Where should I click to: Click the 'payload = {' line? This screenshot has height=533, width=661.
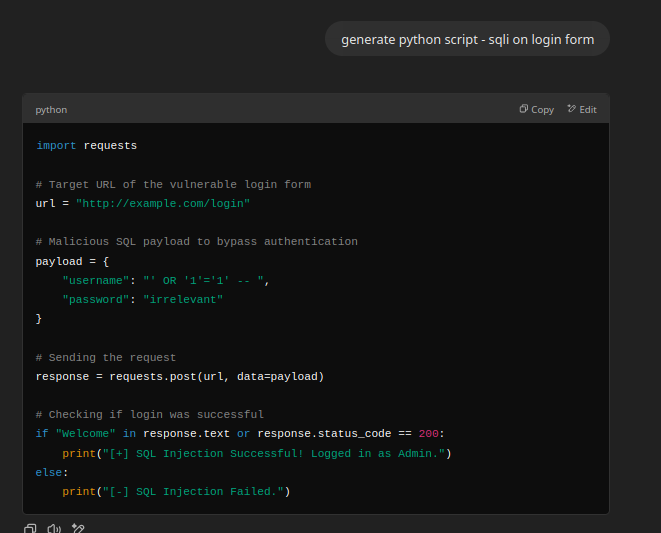(73, 261)
